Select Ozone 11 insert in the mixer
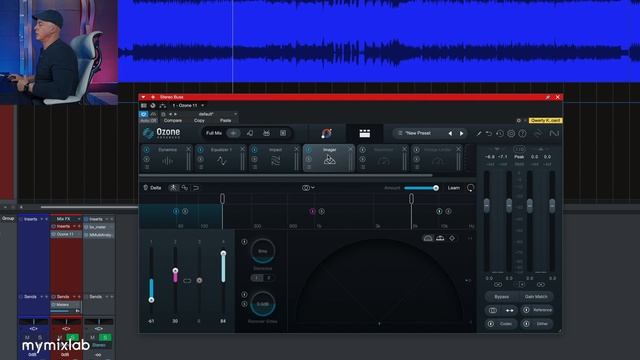This screenshot has height=360, width=640. click(66, 235)
